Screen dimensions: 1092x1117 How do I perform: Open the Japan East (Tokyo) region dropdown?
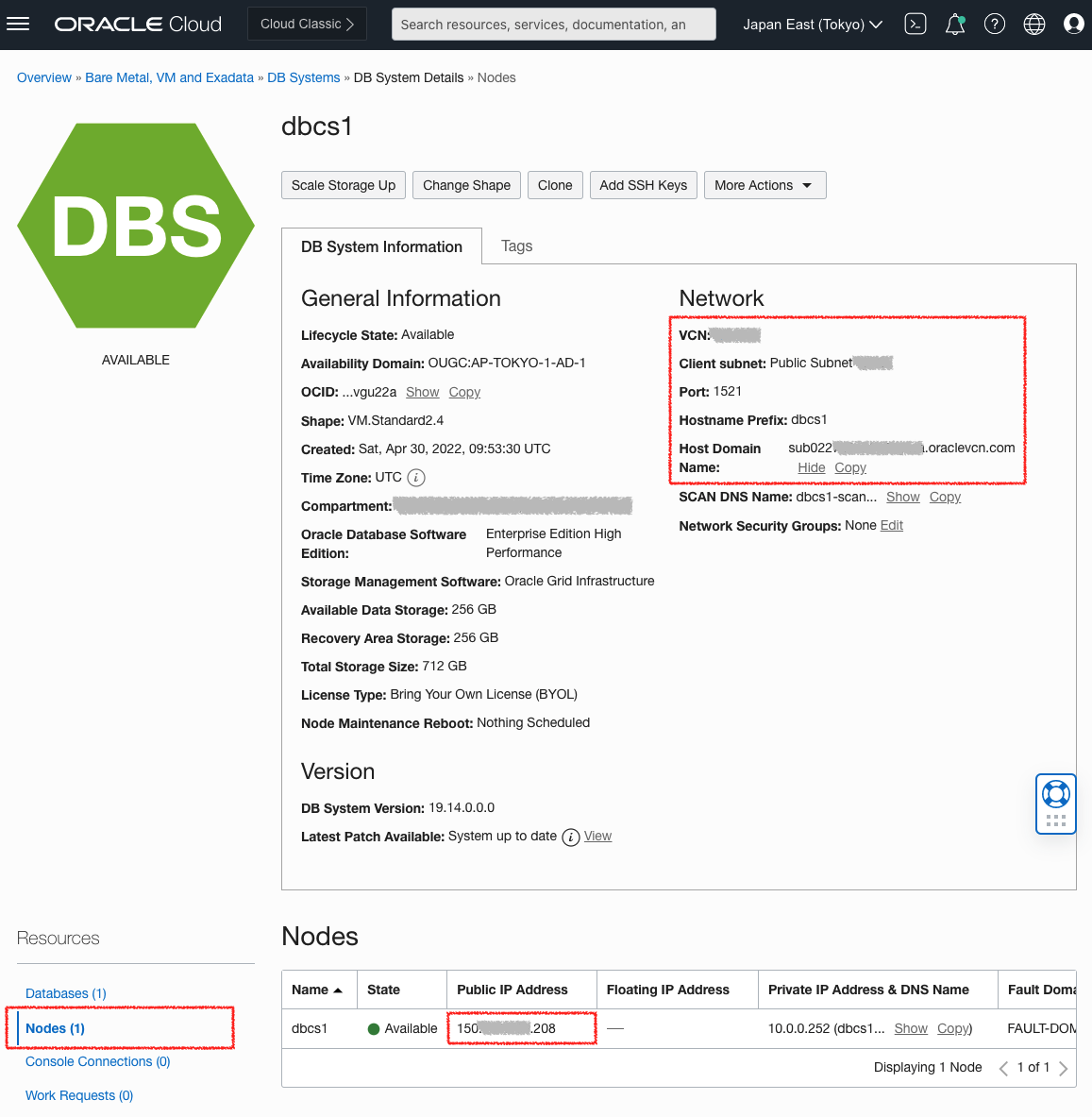click(x=813, y=25)
